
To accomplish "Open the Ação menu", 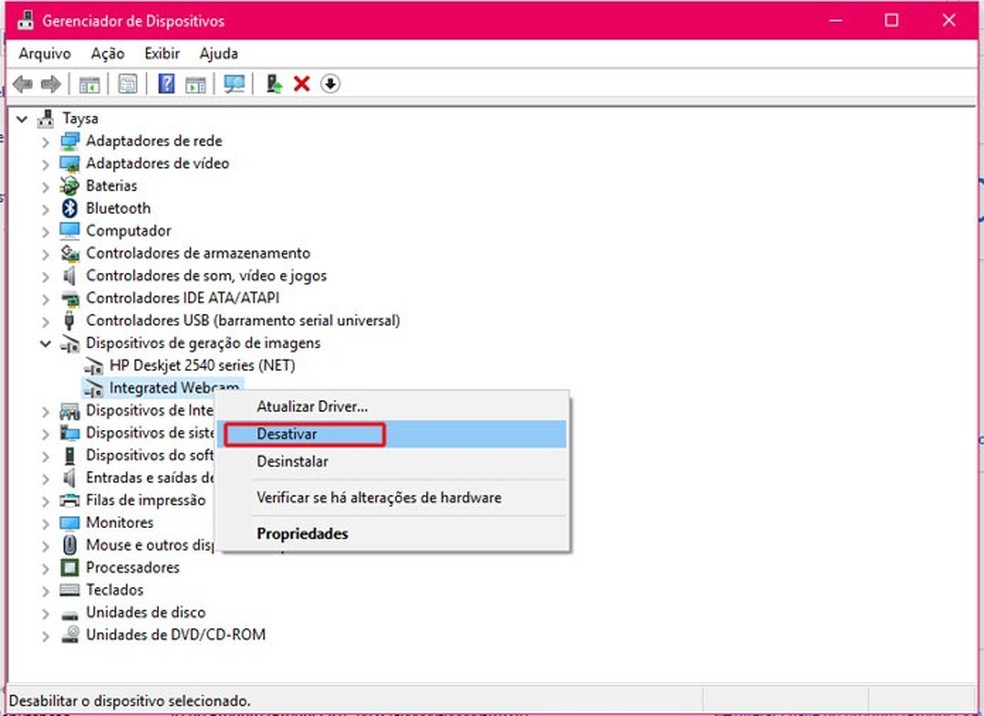I will [107, 53].
